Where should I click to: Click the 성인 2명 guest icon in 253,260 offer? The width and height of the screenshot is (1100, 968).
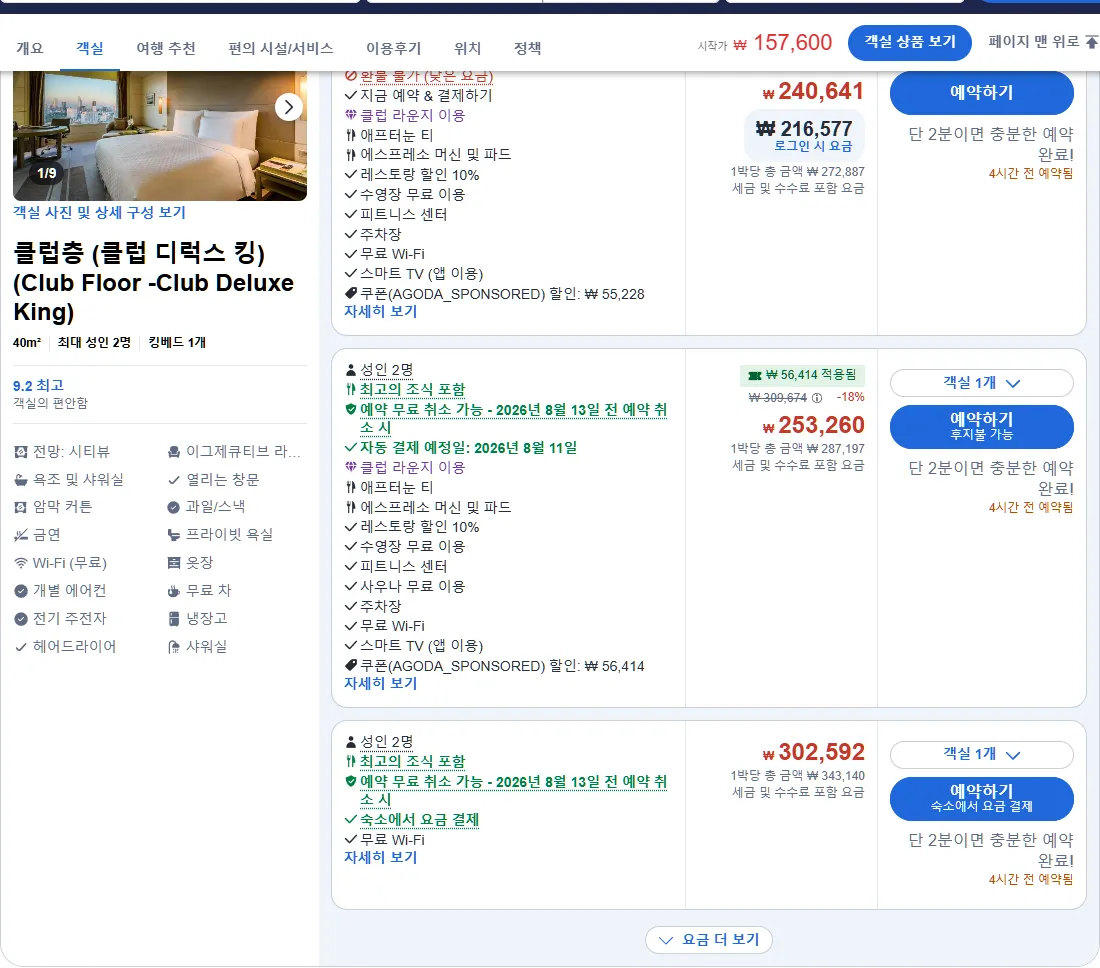(x=351, y=370)
